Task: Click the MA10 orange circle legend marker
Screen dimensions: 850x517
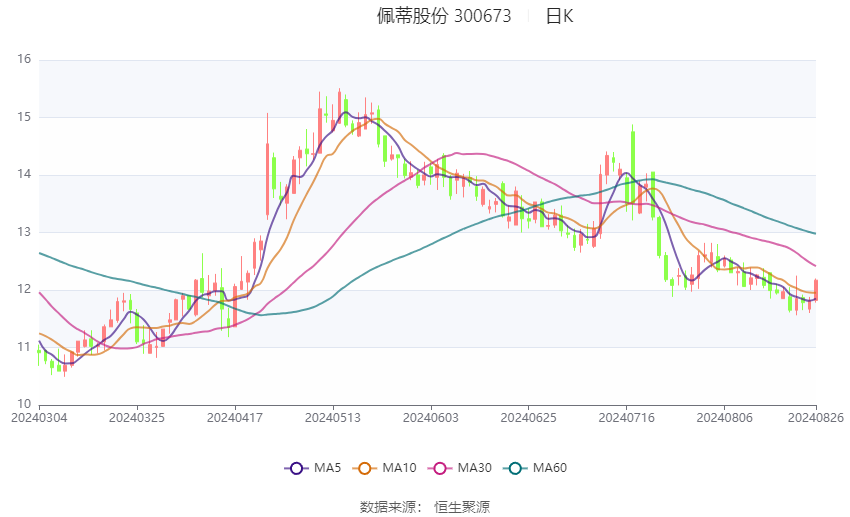Action: point(364,468)
